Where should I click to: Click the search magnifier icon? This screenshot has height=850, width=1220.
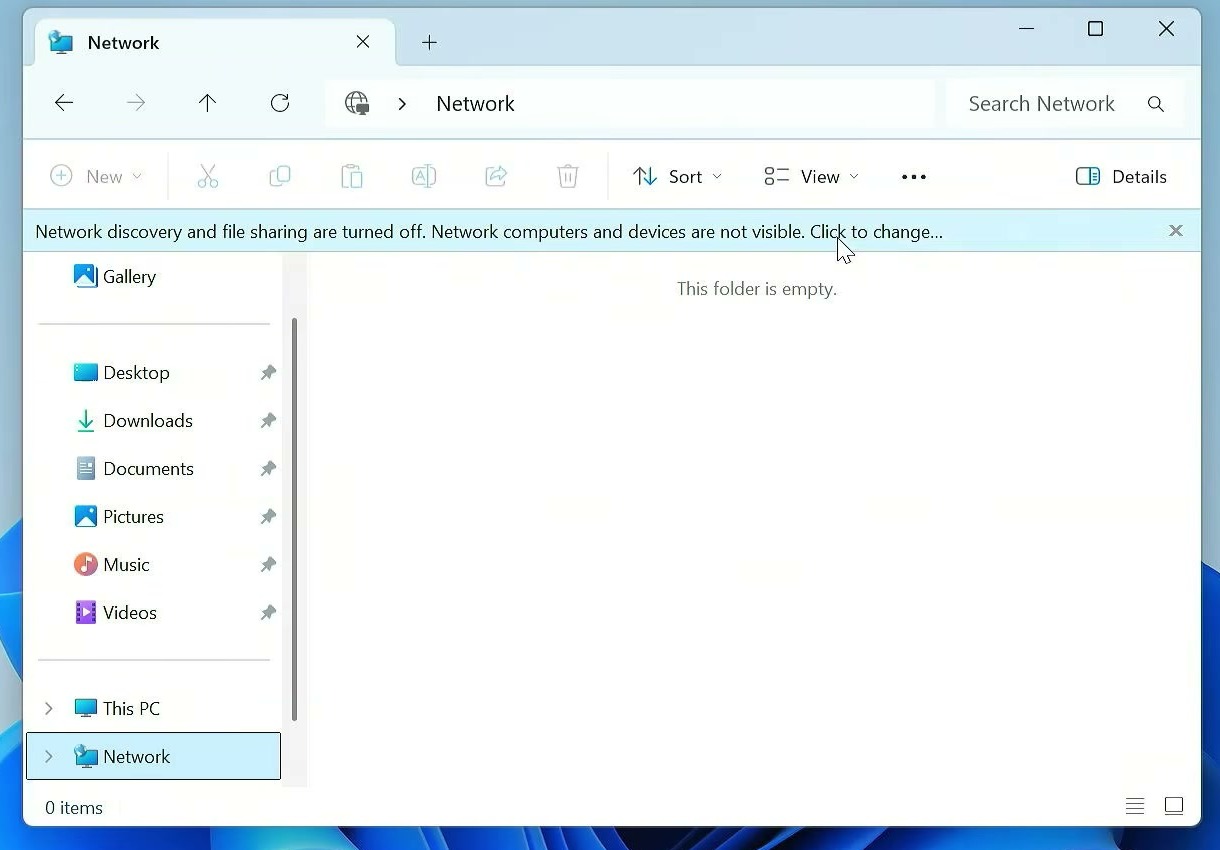(1156, 104)
